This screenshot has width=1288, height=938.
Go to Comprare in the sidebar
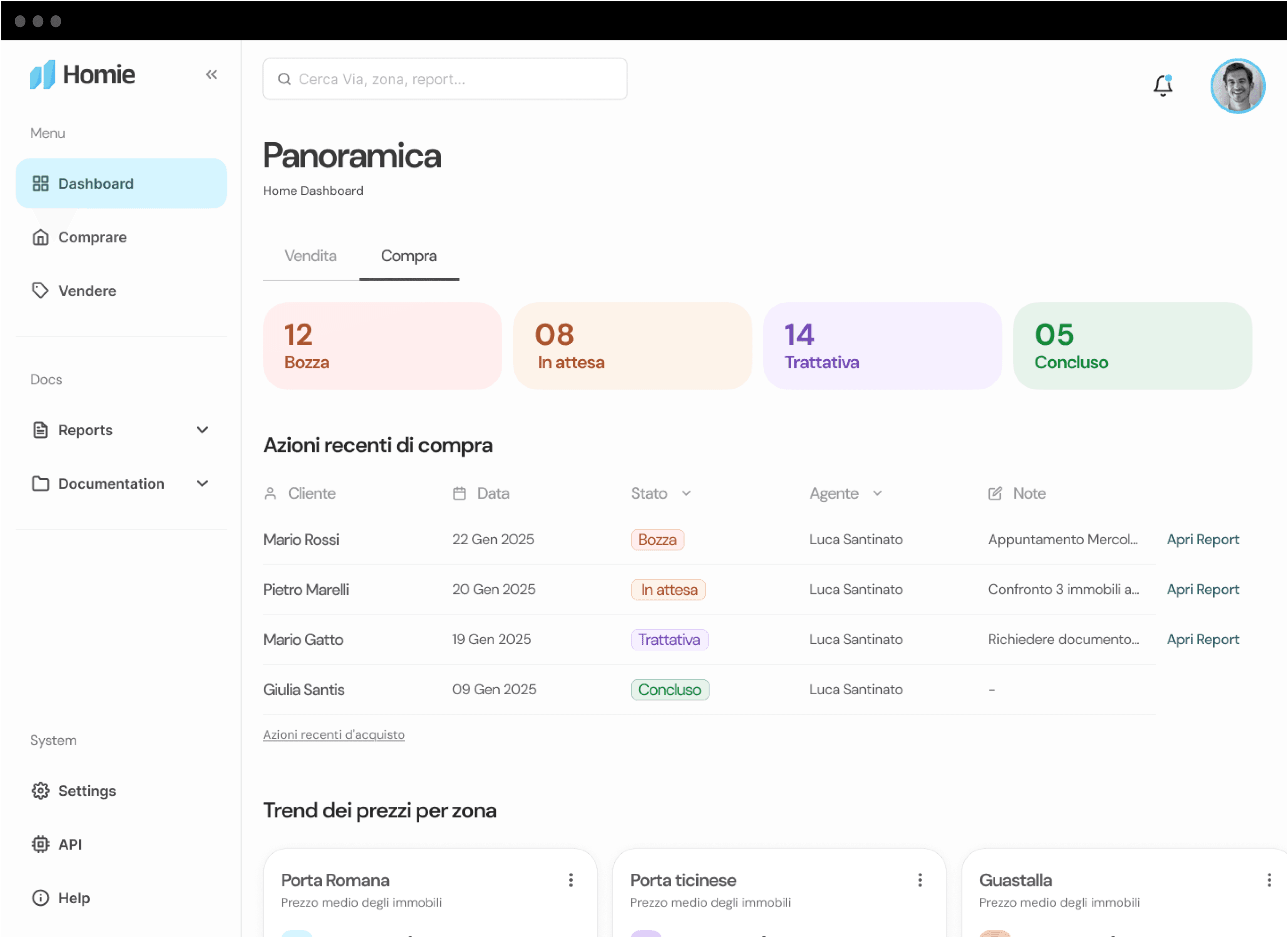[x=122, y=237]
